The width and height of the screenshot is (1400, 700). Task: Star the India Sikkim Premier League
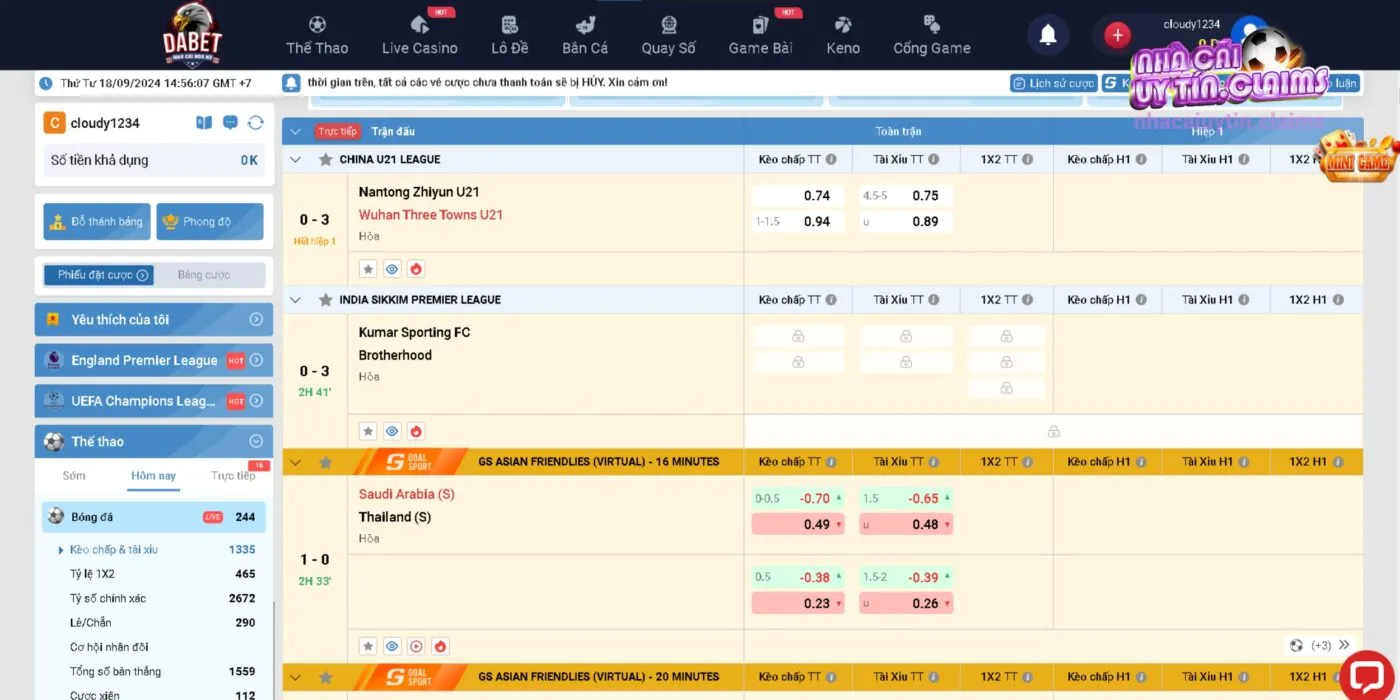pos(325,300)
